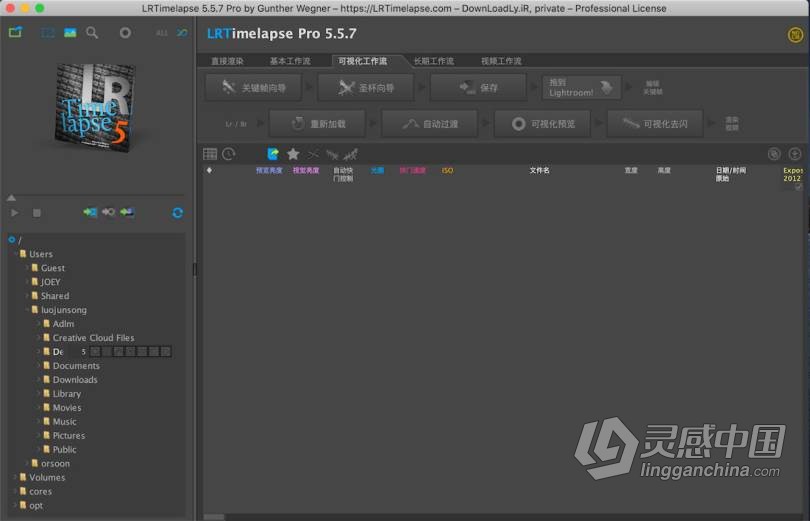The height and width of the screenshot is (521, 810).
Task: Click the play button under the preview
Action: pos(14,213)
